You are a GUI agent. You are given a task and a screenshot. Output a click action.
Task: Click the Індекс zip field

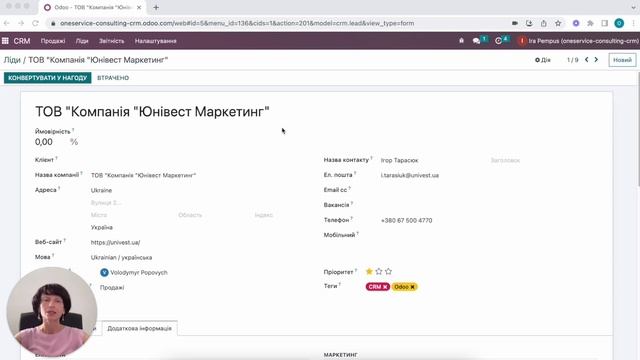[x=264, y=215]
